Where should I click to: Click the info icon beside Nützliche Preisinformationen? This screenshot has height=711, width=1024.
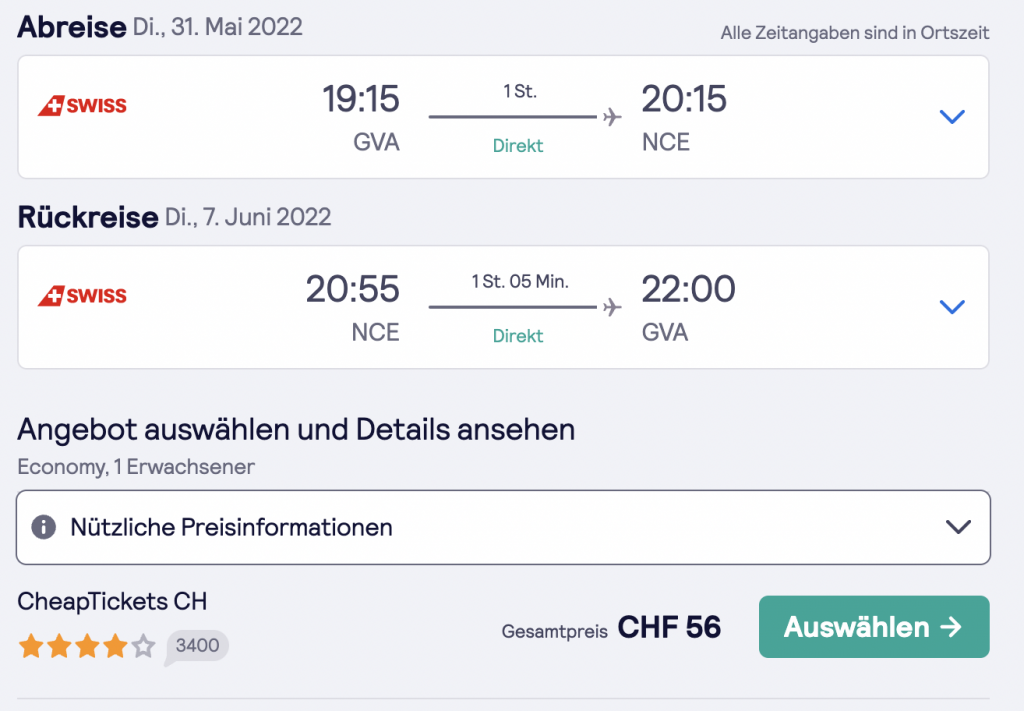point(43,527)
